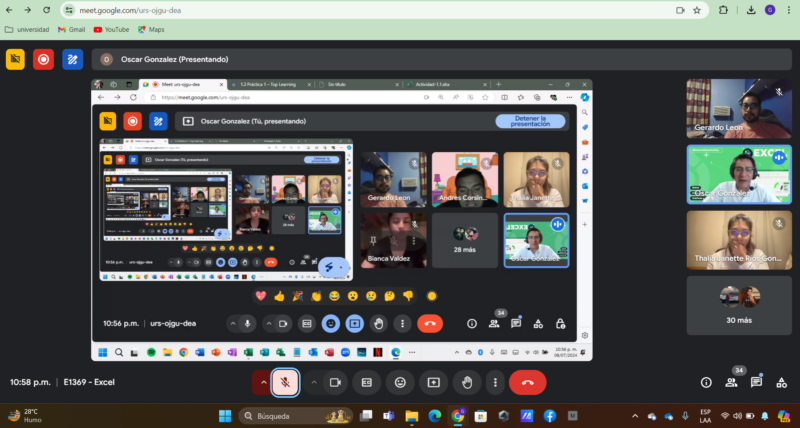The height and width of the screenshot is (428, 800).
Task: Leave the call with red hang-up button
Action: tap(528, 383)
